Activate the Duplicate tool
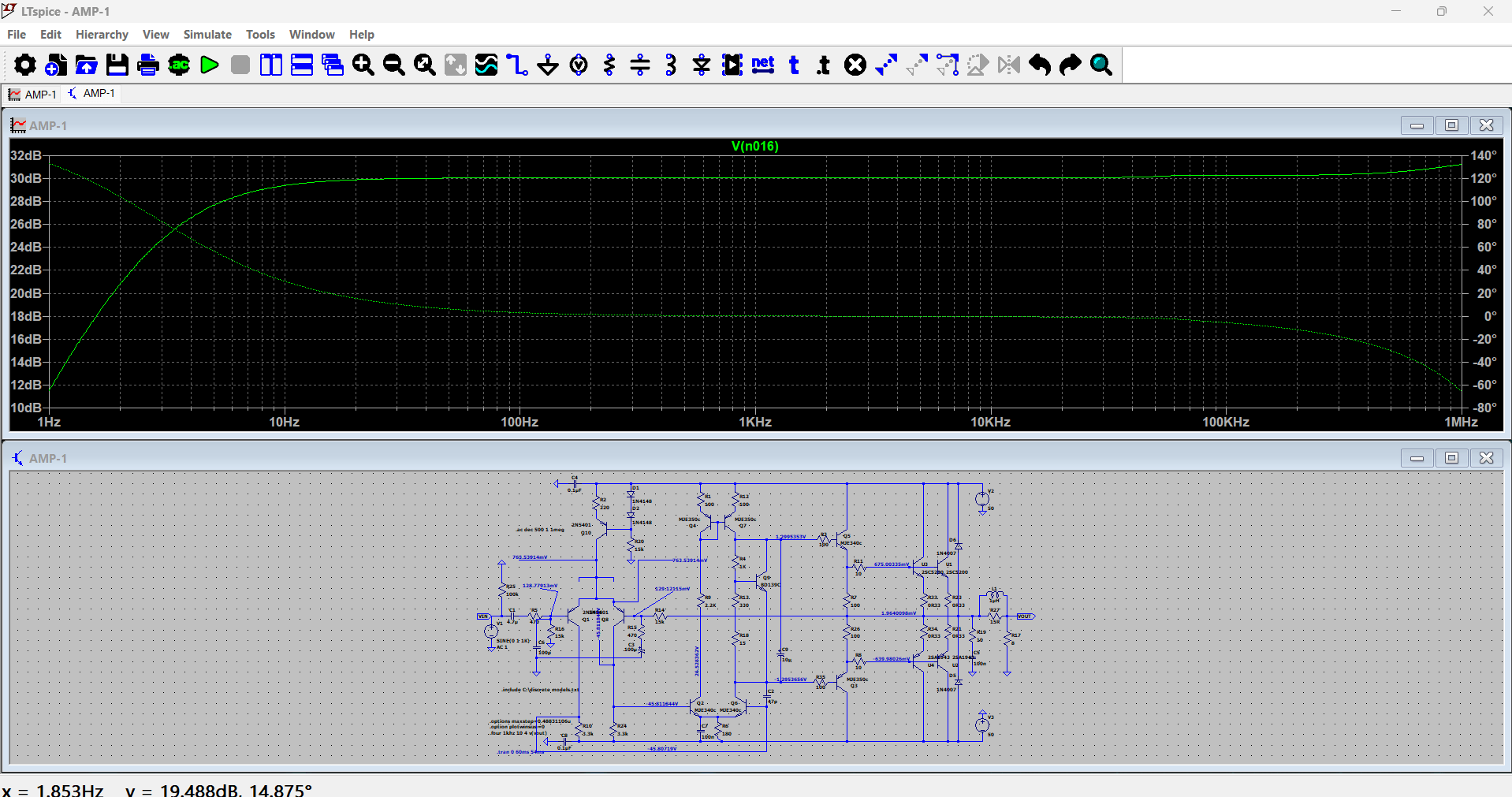1512x797 pixels. tap(886, 65)
